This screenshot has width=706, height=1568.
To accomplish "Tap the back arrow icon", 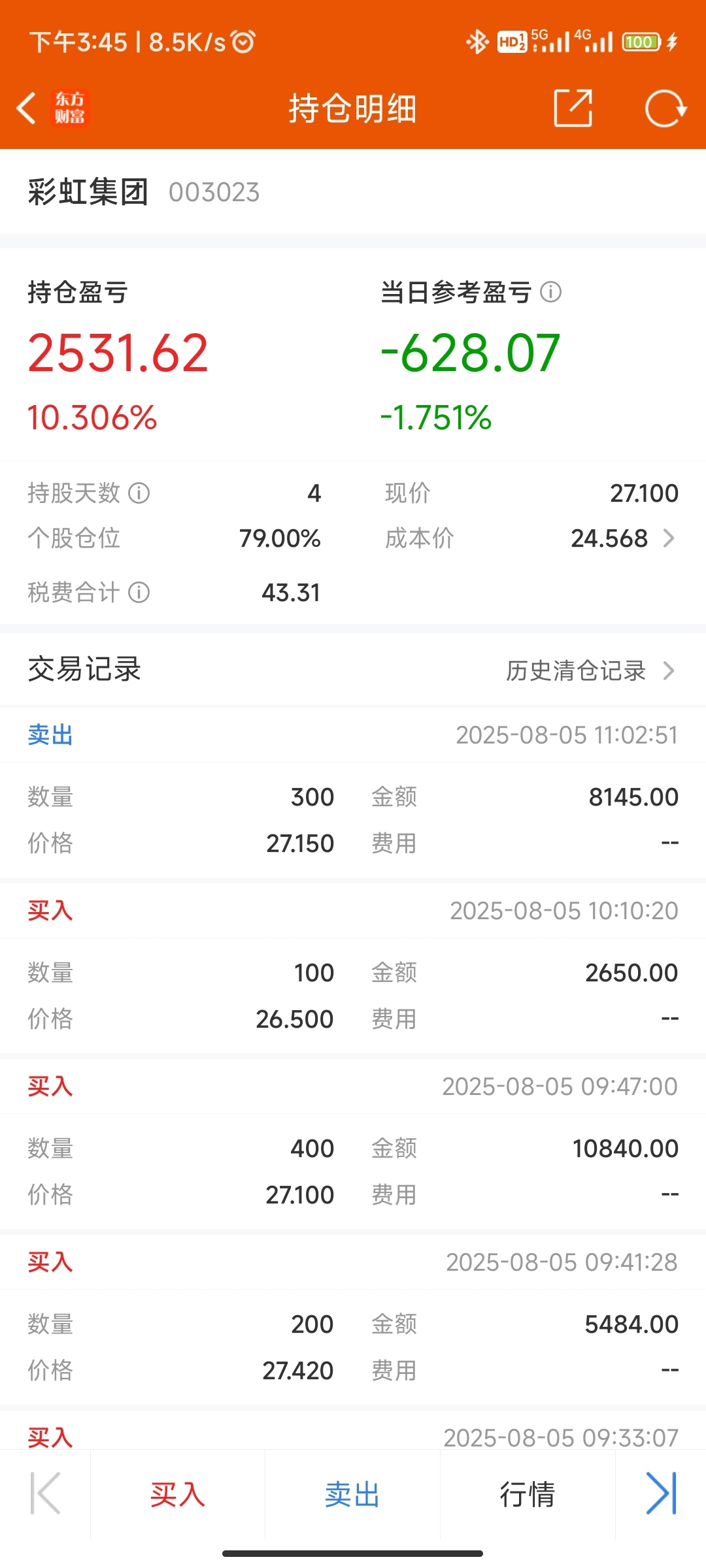I will point(26,108).
